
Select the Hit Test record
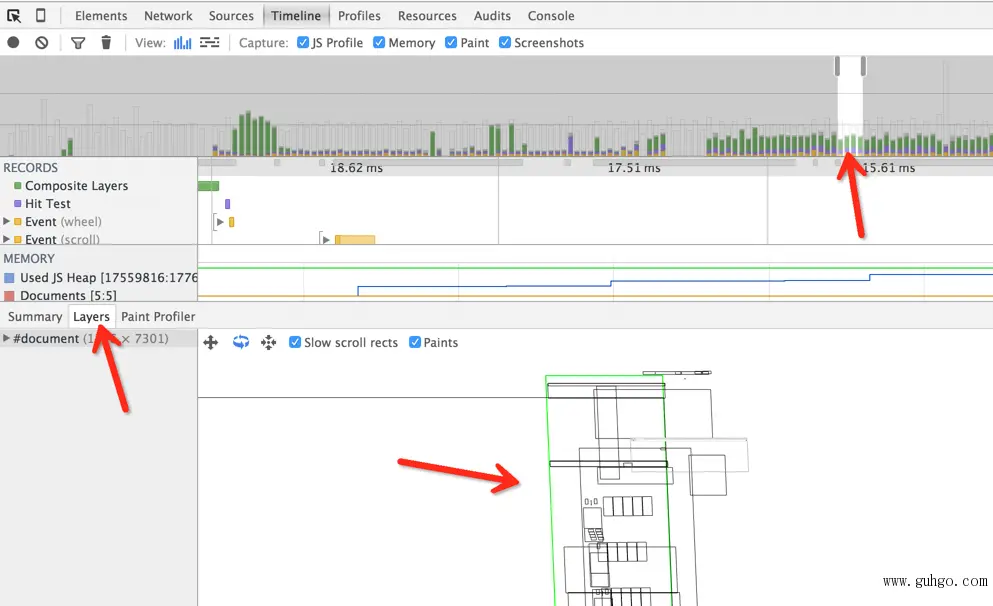coord(48,203)
